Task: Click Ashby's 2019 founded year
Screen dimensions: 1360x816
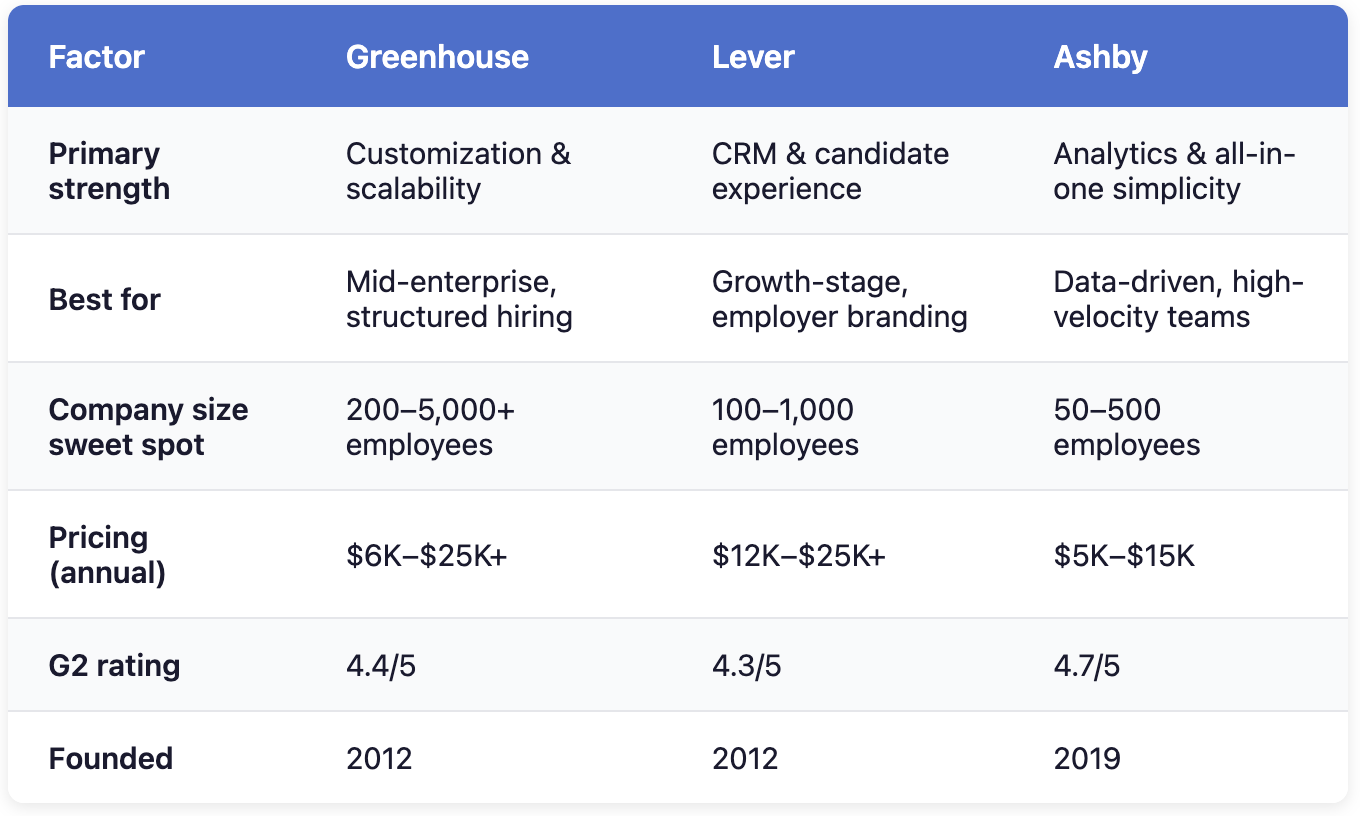Action: pyautogui.click(x=1087, y=758)
